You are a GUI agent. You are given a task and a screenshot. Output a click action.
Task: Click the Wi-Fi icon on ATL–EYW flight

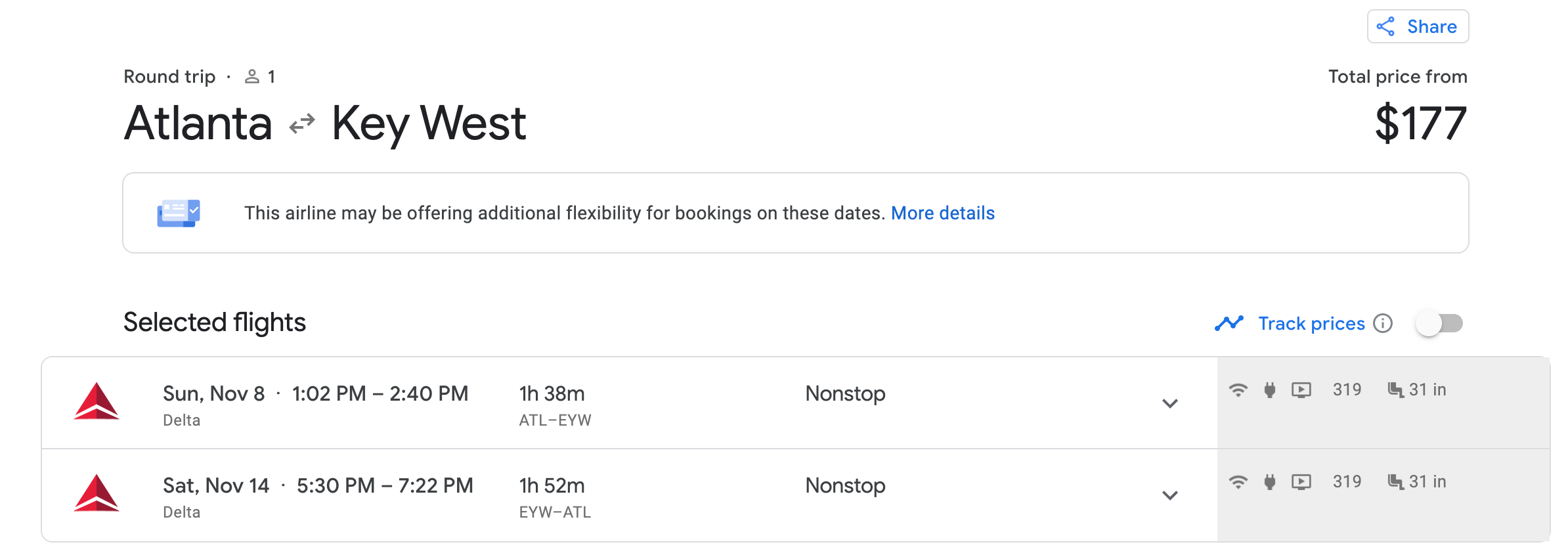1238,390
